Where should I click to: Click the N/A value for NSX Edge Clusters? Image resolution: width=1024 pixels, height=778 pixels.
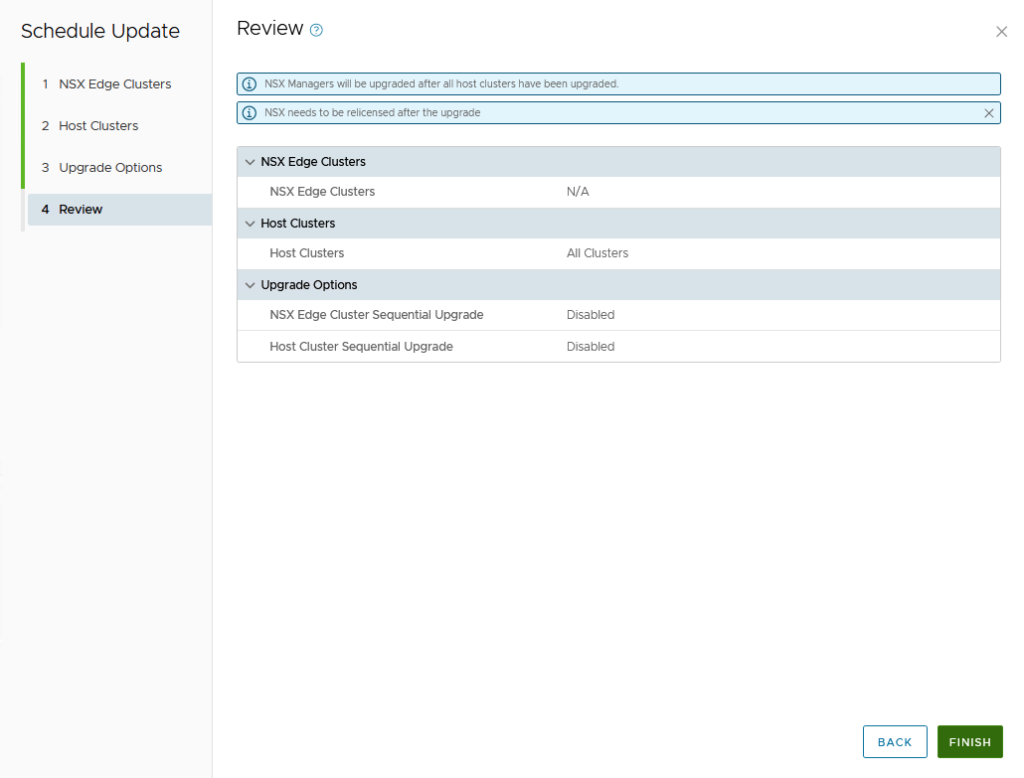577,192
